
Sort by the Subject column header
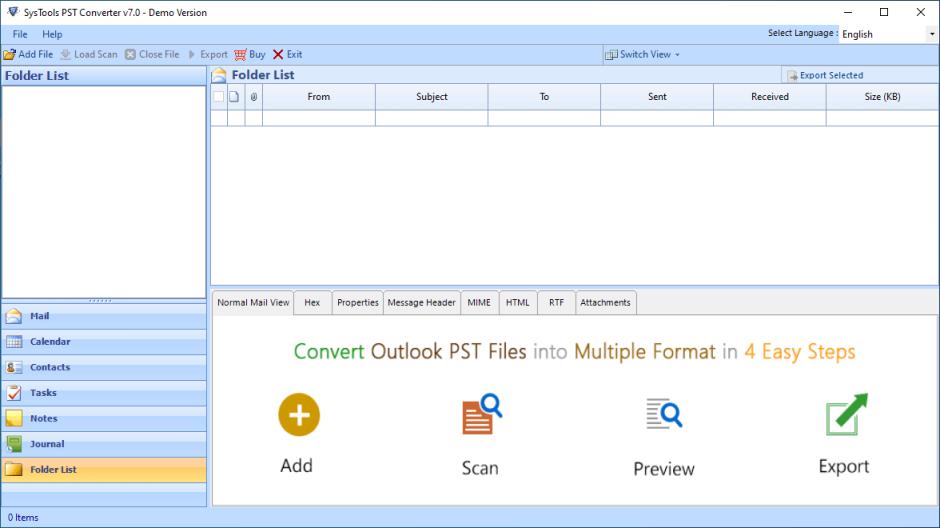click(432, 96)
